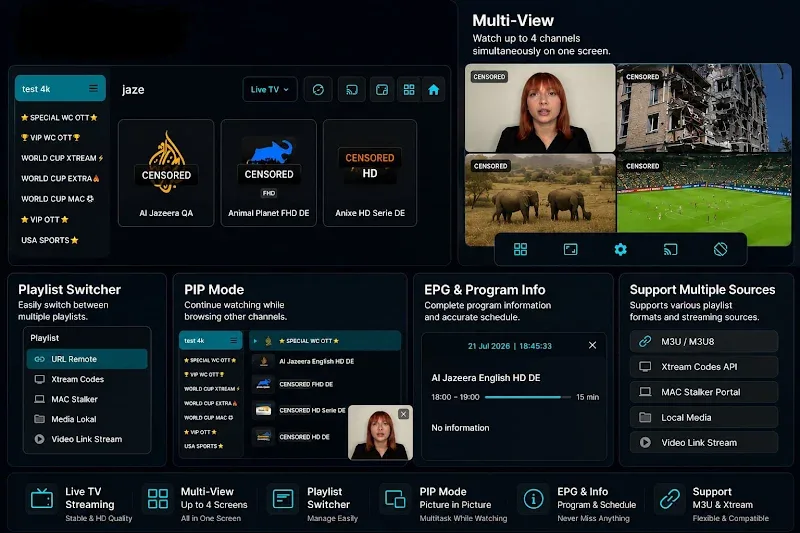Open settings gear in multi-view bar

620,249
